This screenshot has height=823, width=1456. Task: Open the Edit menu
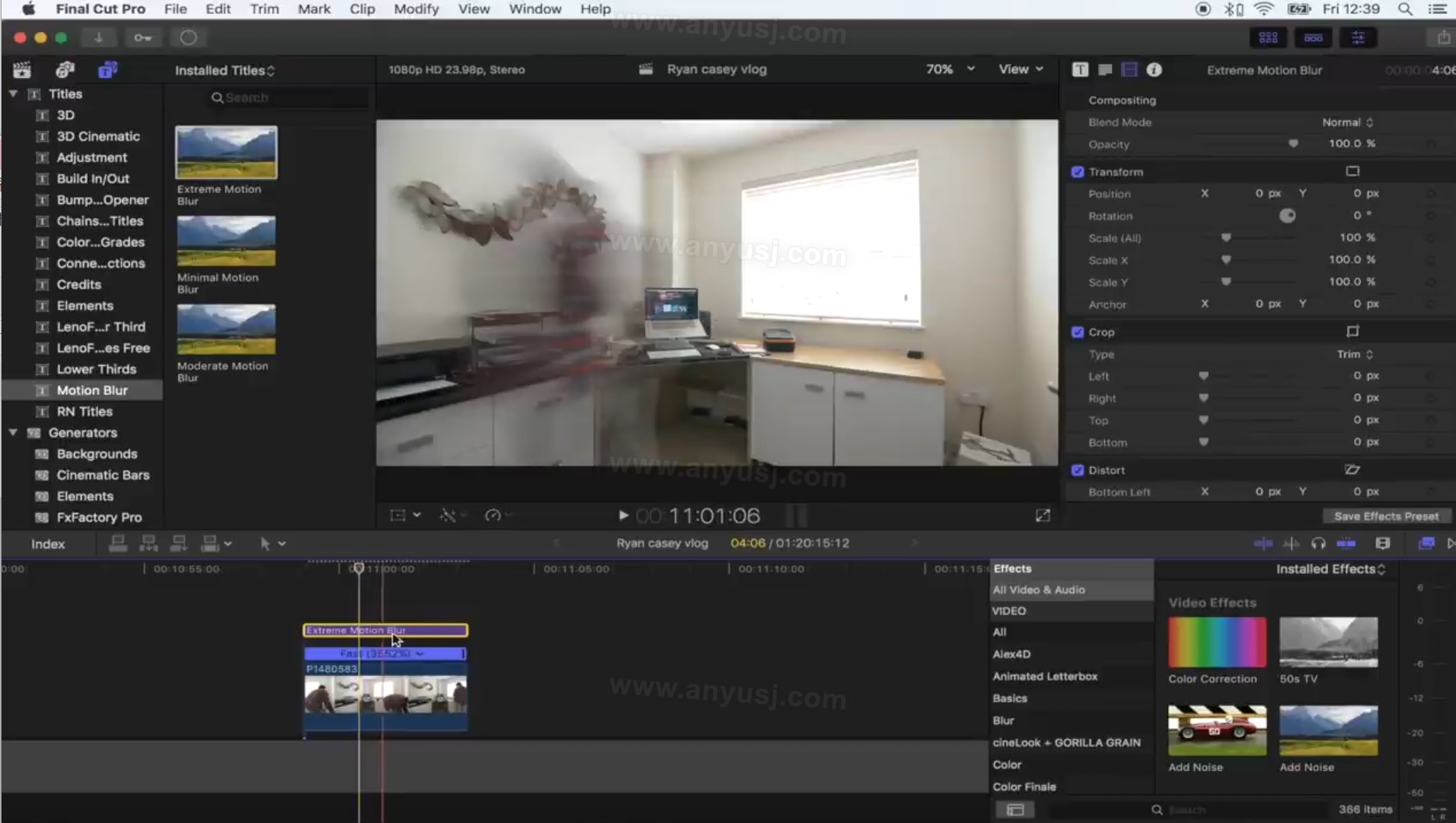(218, 9)
